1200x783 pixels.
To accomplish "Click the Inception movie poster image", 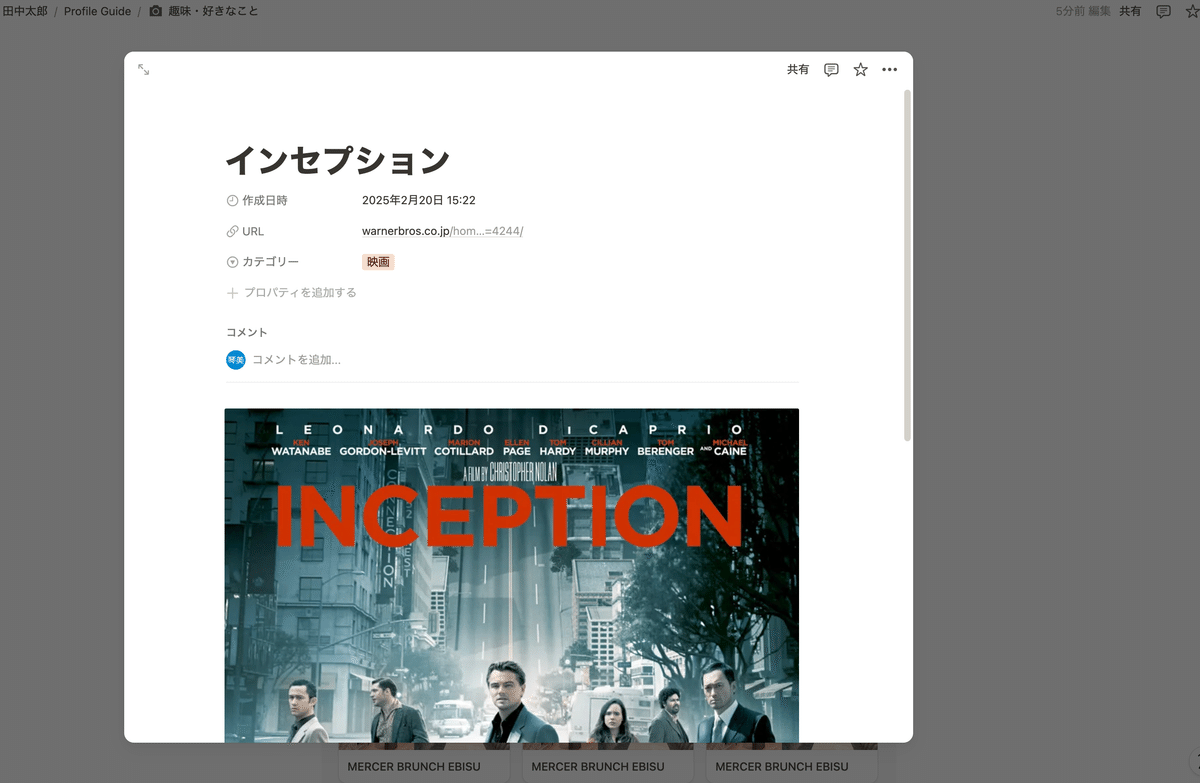I will pyautogui.click(x=512, y=575).
